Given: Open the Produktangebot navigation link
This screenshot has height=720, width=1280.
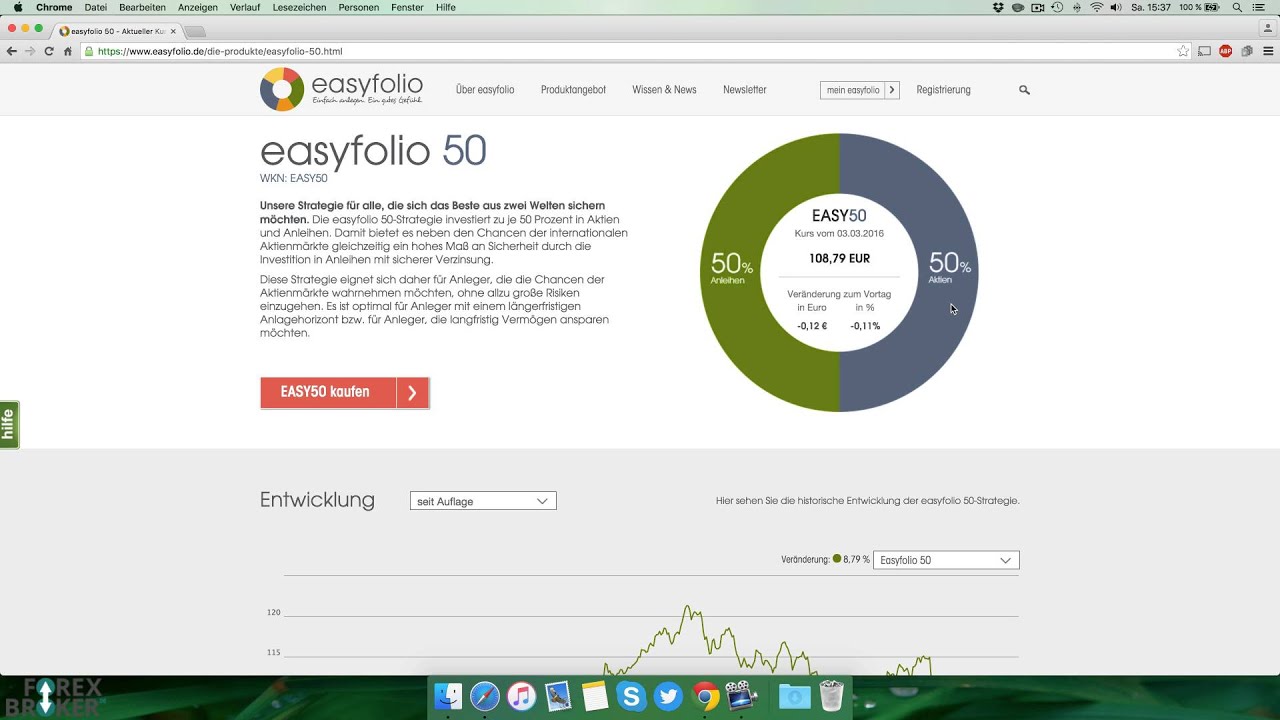Looking at the screenshot, I should 573,90.
